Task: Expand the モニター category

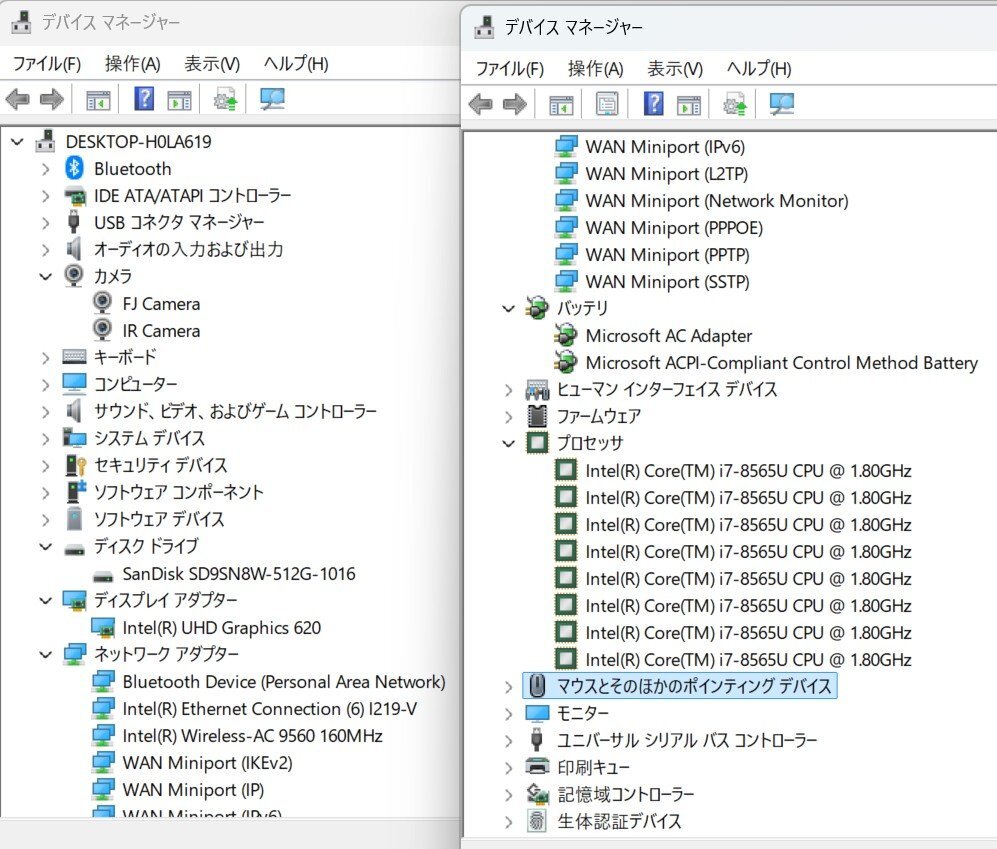Action: [509, 713]
